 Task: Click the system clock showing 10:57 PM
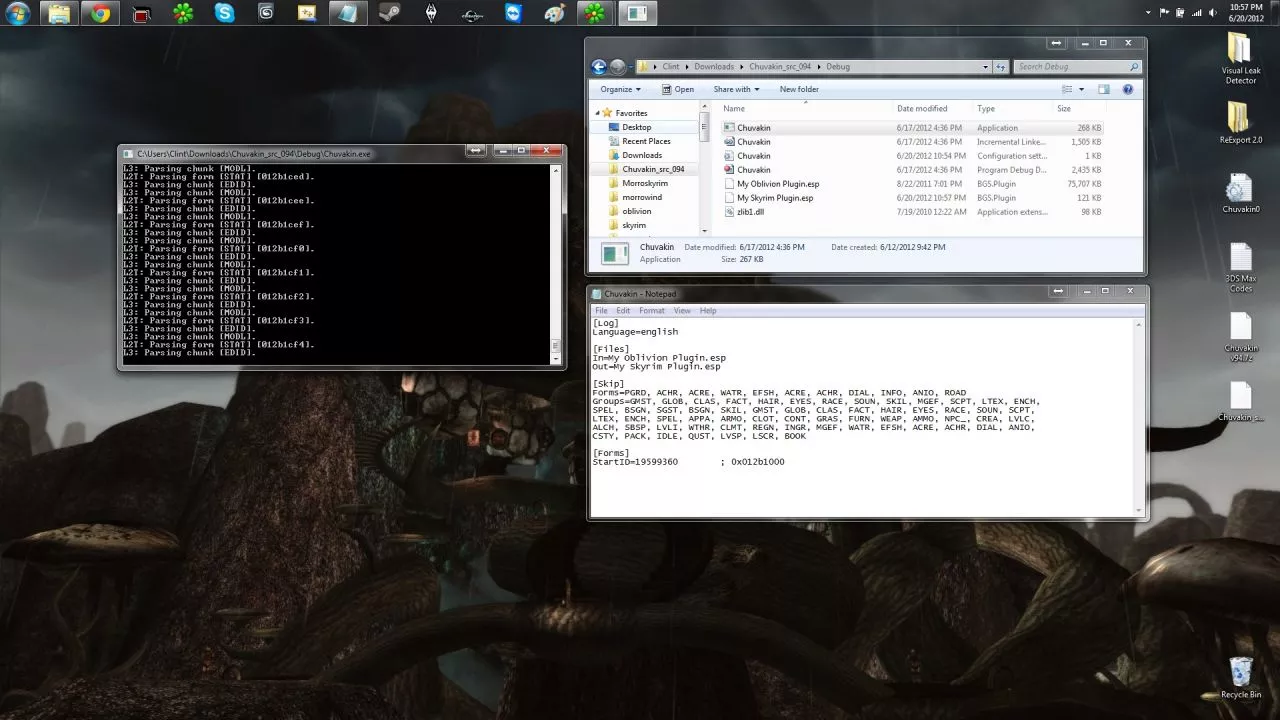coord(1244,7)
